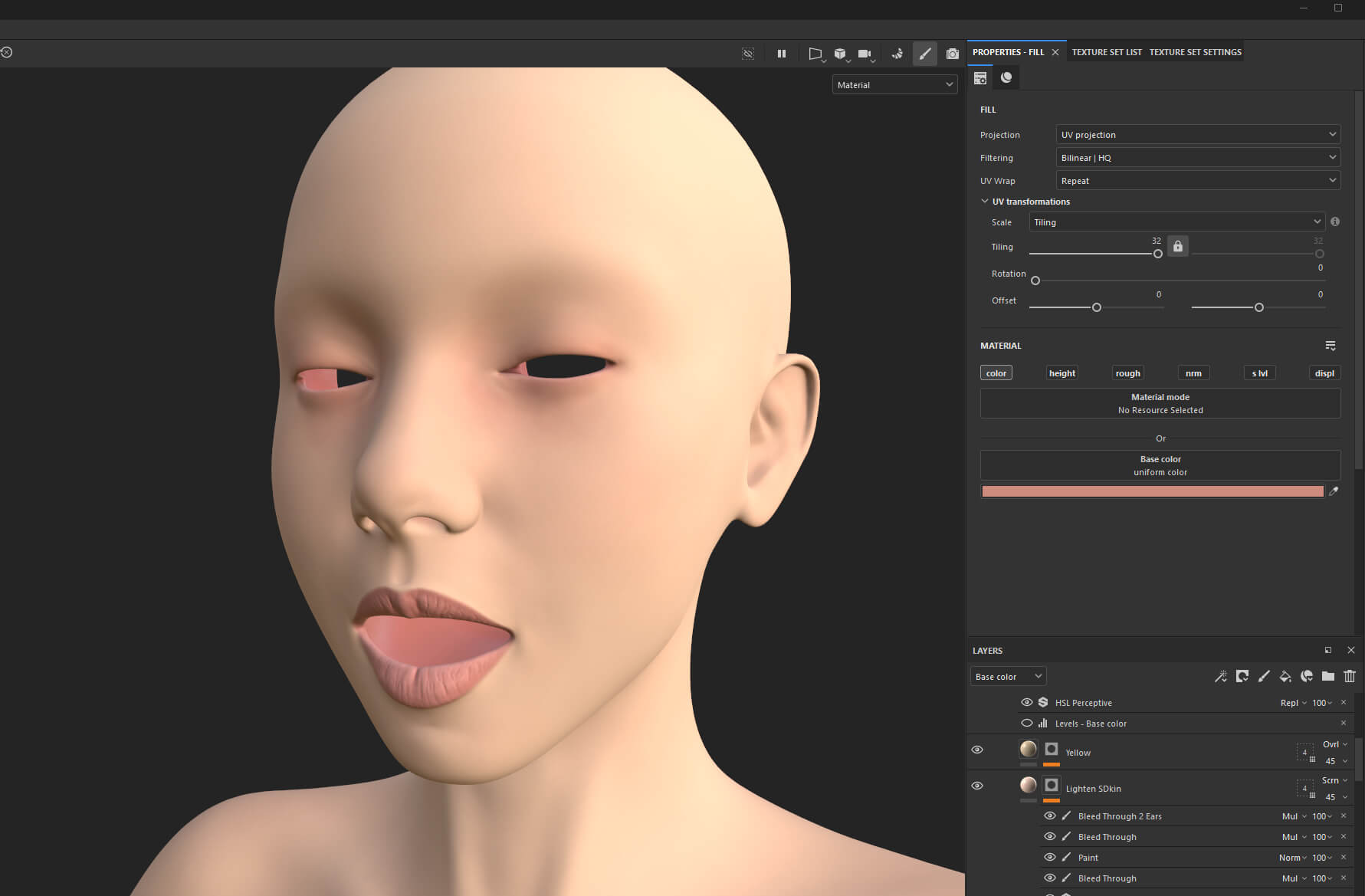The image size is (1365, 896).
Task: Click the add mask icon in Layers
Action: (x=1242, y=676)
